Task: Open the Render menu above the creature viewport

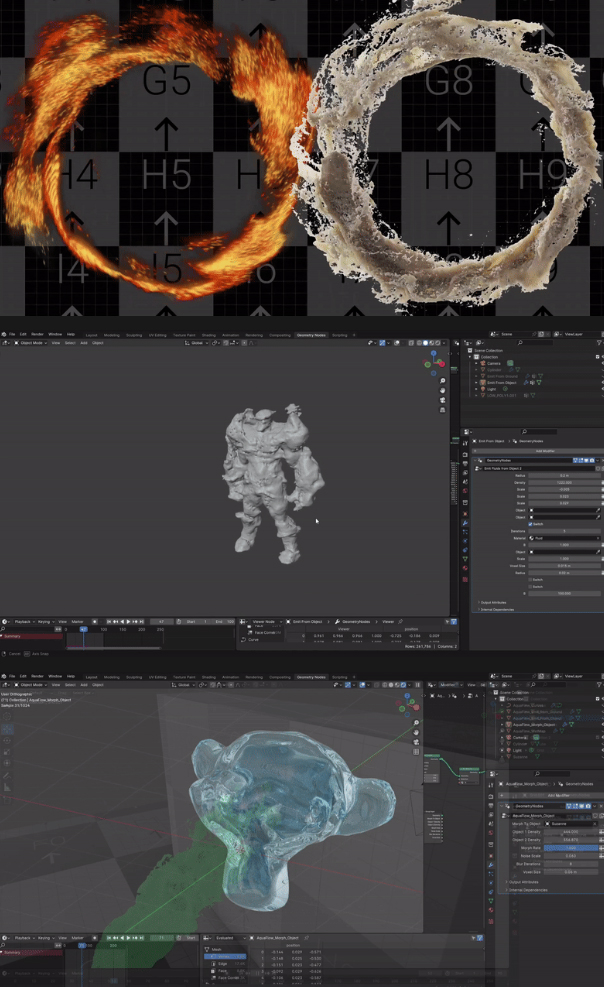Action: 37,334
